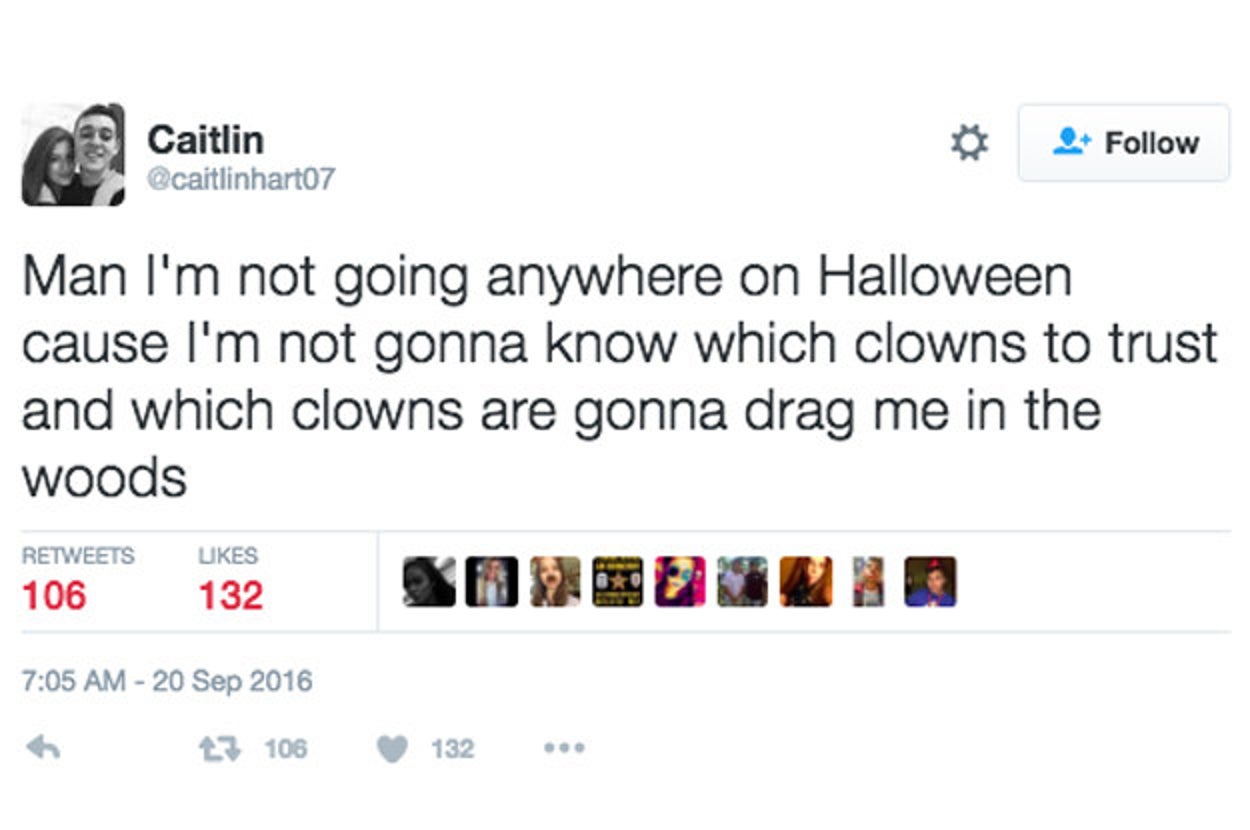The width and height of the screenshot is (1250, 830).
Task: Open the pink and yellow pop-art avatar
Action: pyautogui.click(x=680, y=582)
